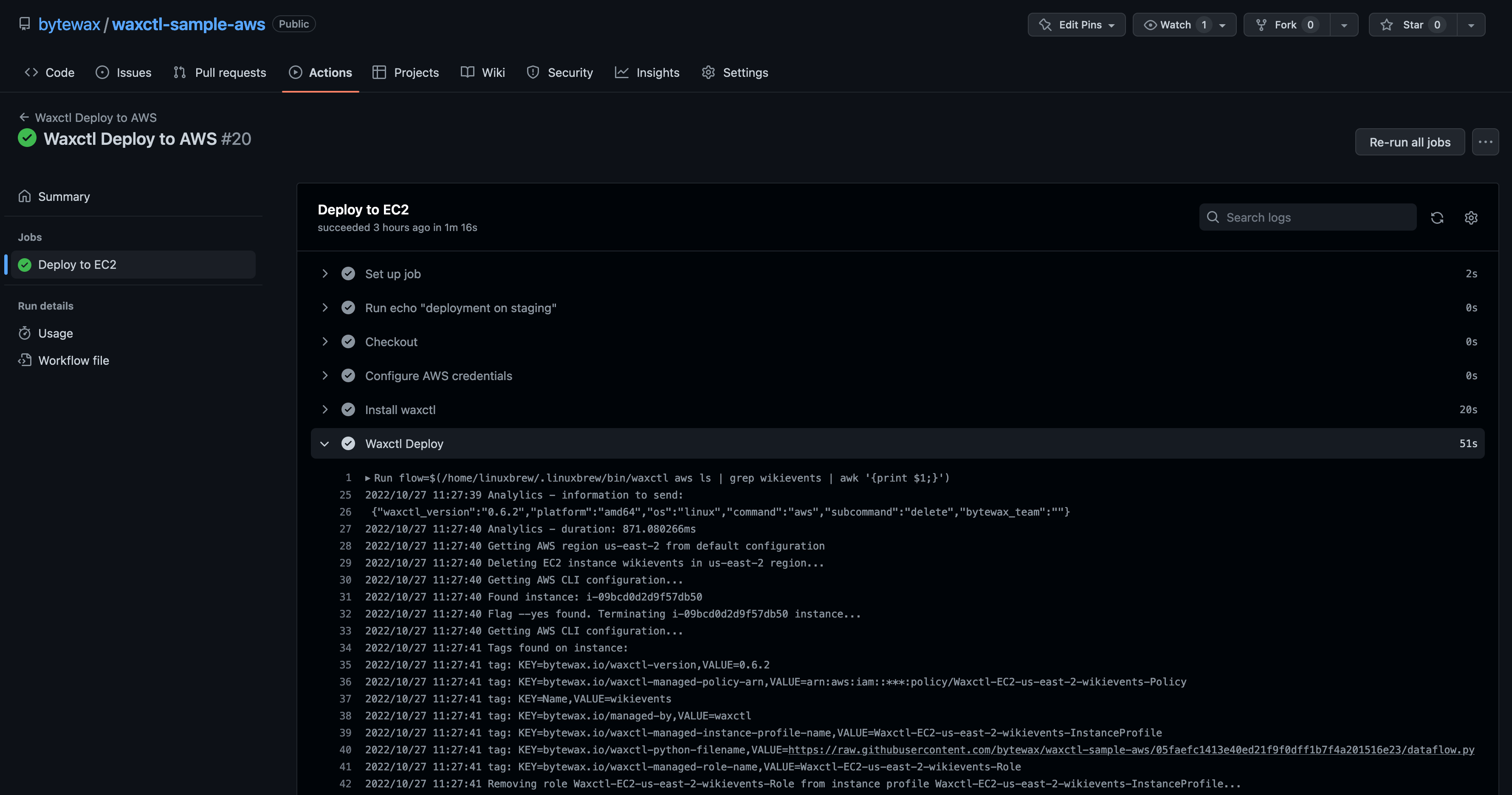Expand the Run flow command on line 1

[368, 478]
